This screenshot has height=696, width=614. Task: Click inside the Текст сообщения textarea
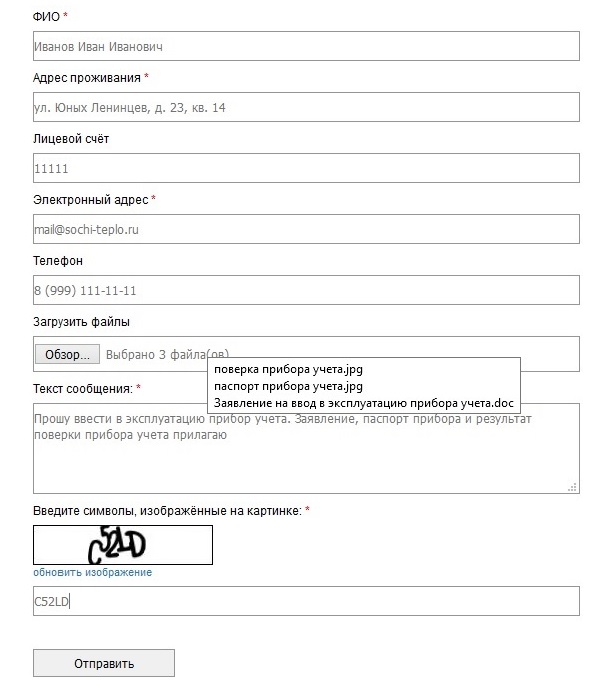tap(306, 460)
